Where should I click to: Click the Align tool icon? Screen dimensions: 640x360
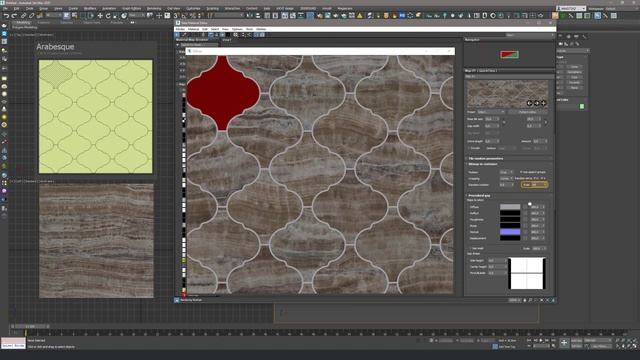click(258, 16)
